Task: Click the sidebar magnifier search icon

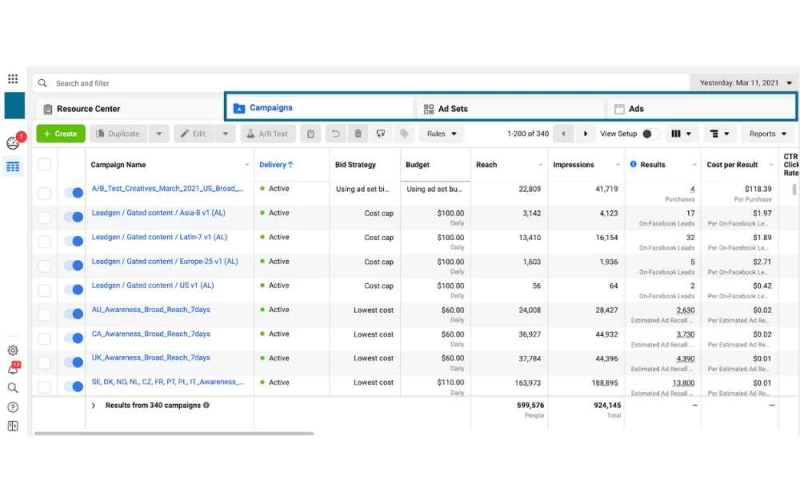Action: pos(13,388)
